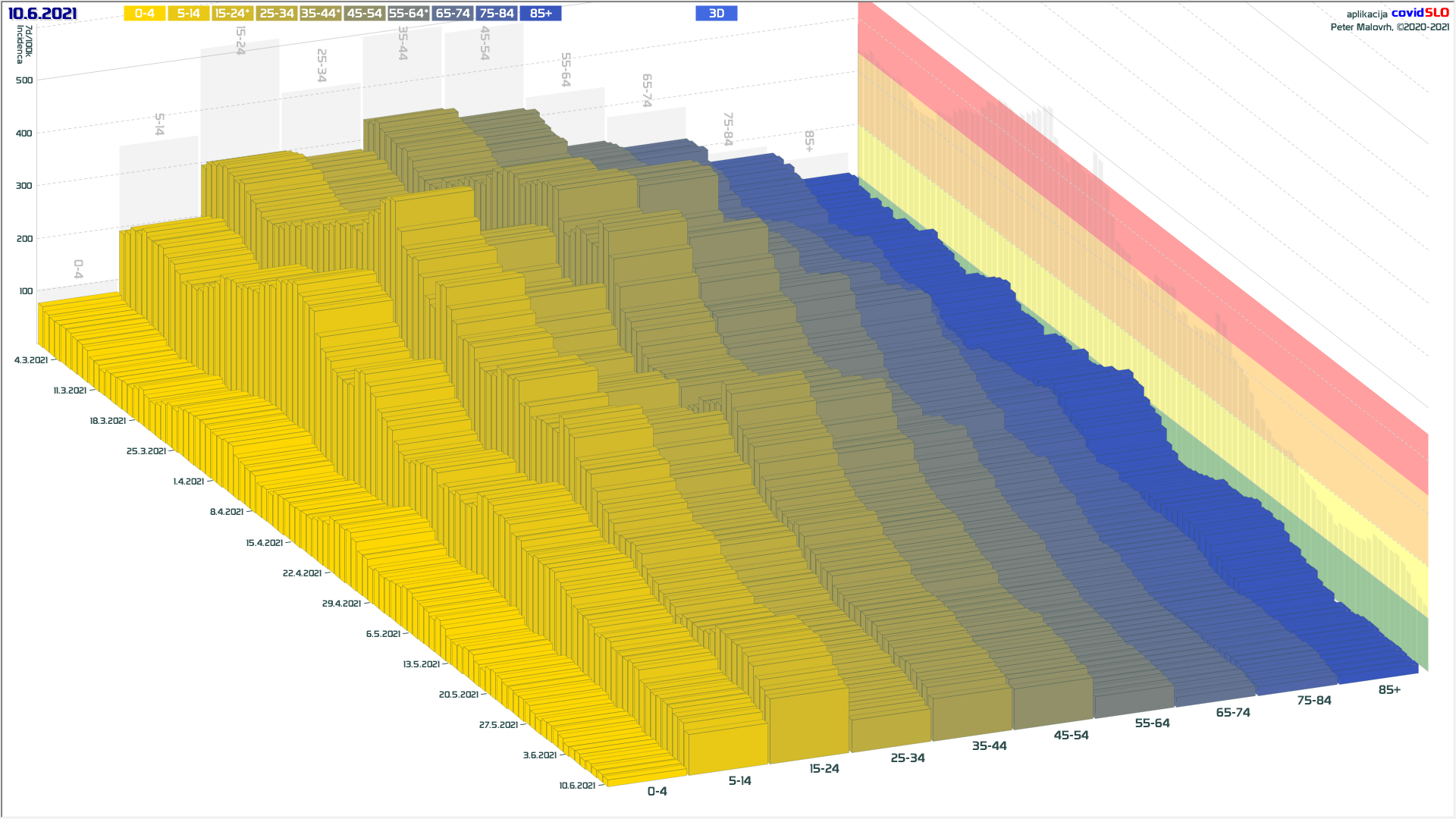Toggle the 15-24 age group legend button

[232, 14]
